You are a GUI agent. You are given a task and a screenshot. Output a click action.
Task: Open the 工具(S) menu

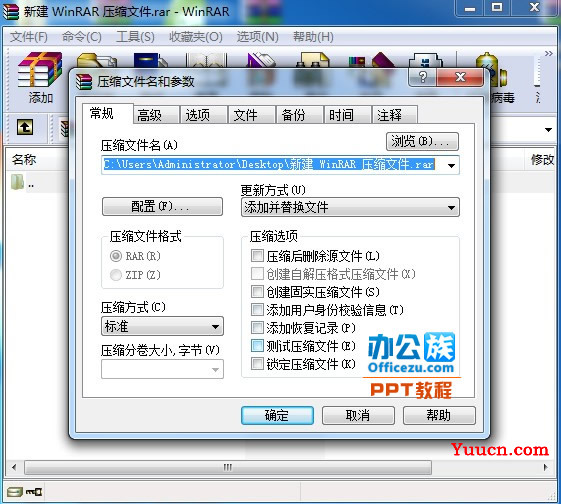tap(135, 37)
